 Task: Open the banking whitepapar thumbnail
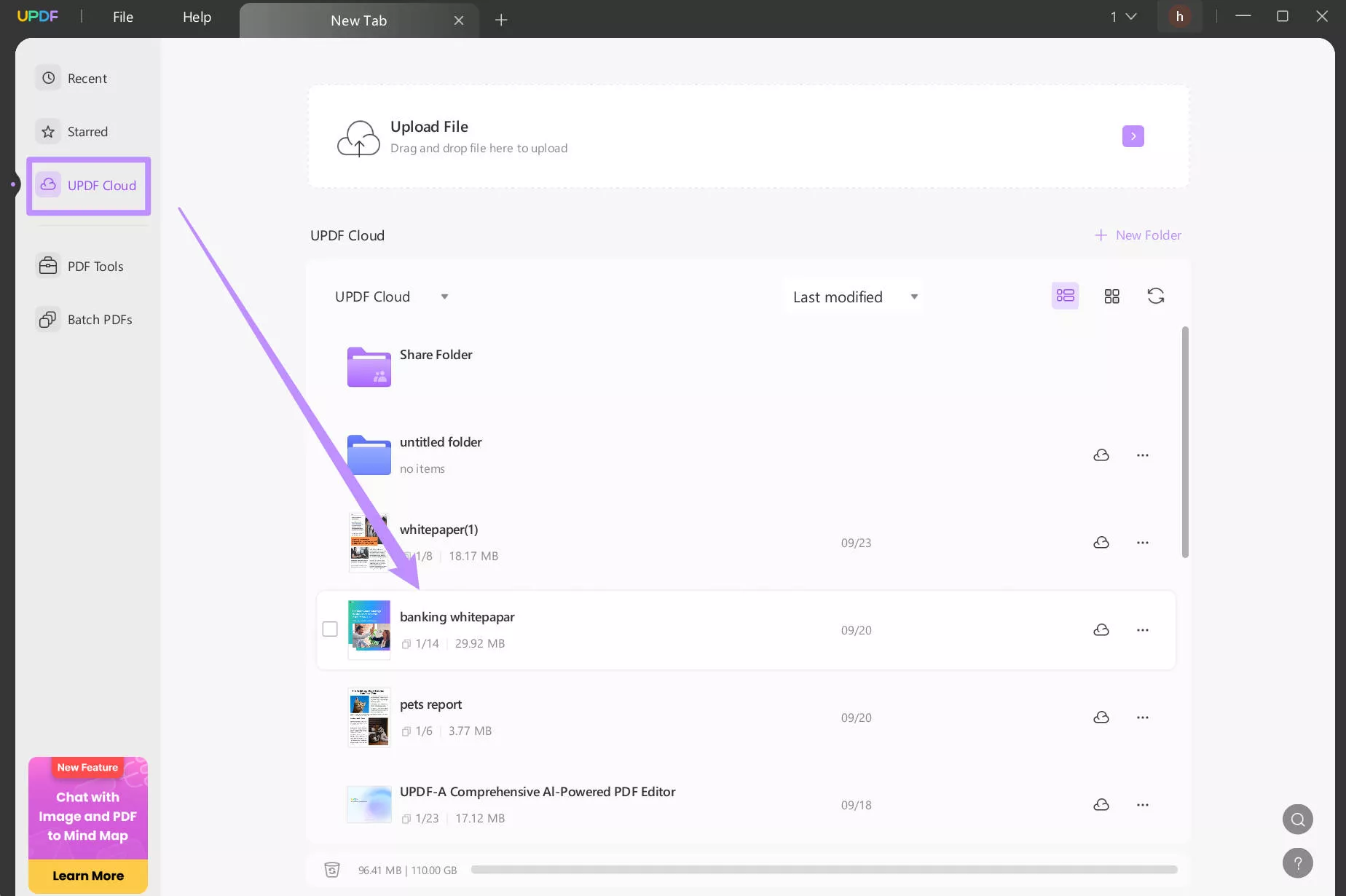coord(369,629)
